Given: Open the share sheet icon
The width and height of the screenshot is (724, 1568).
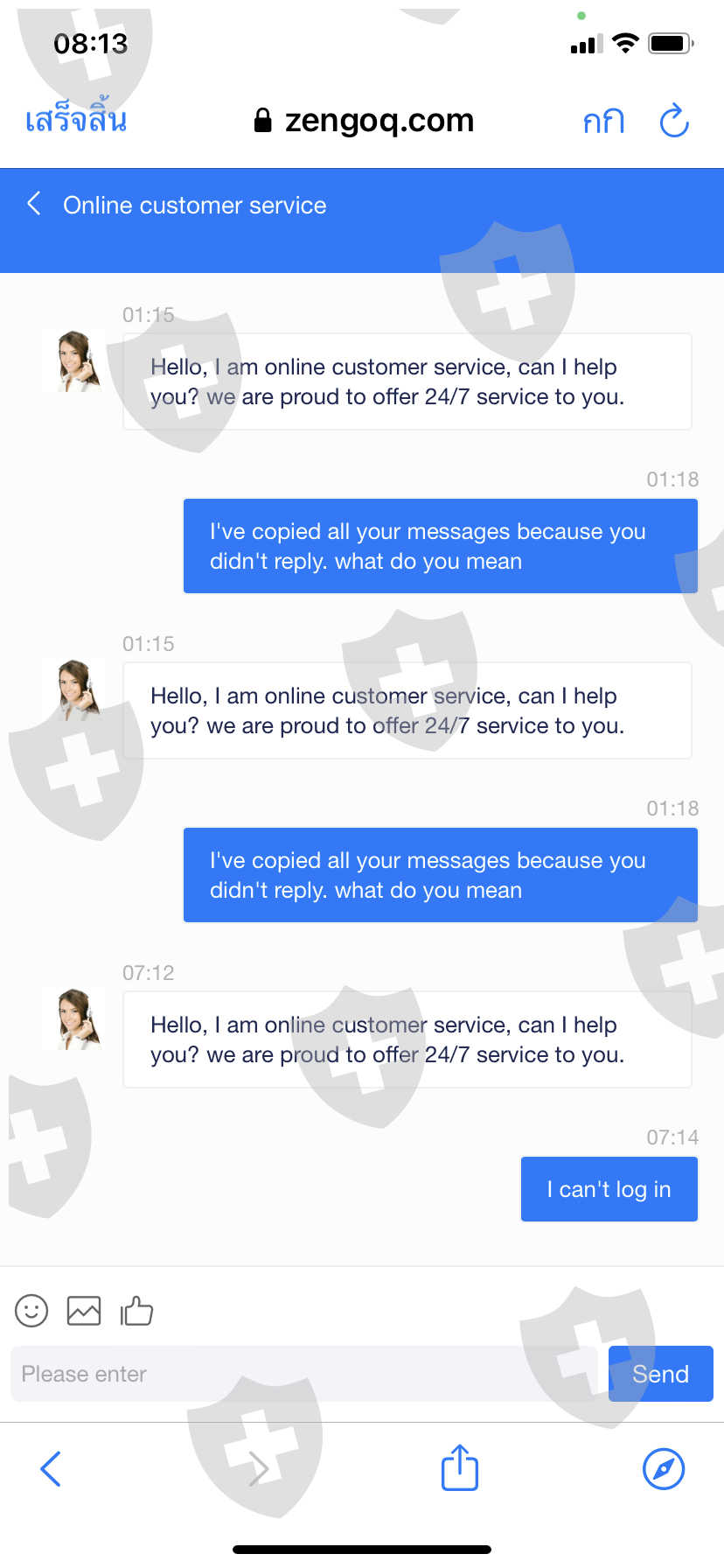Looking at the screenshot, I should (x=460, y=1467).
